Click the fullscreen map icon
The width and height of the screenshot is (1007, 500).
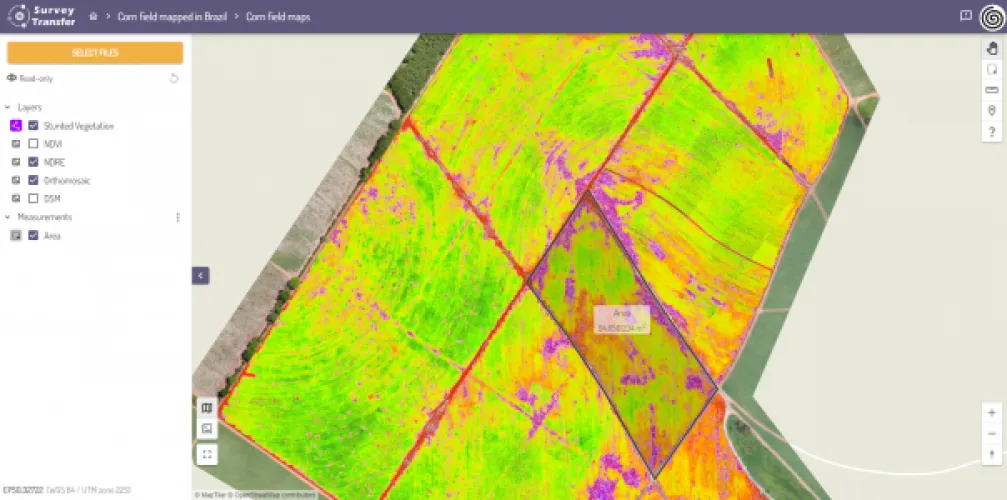207,454
